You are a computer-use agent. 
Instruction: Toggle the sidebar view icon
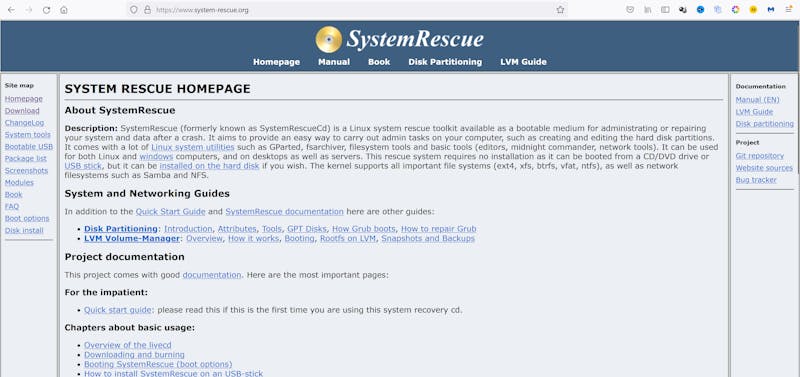(x=665, y=10)
